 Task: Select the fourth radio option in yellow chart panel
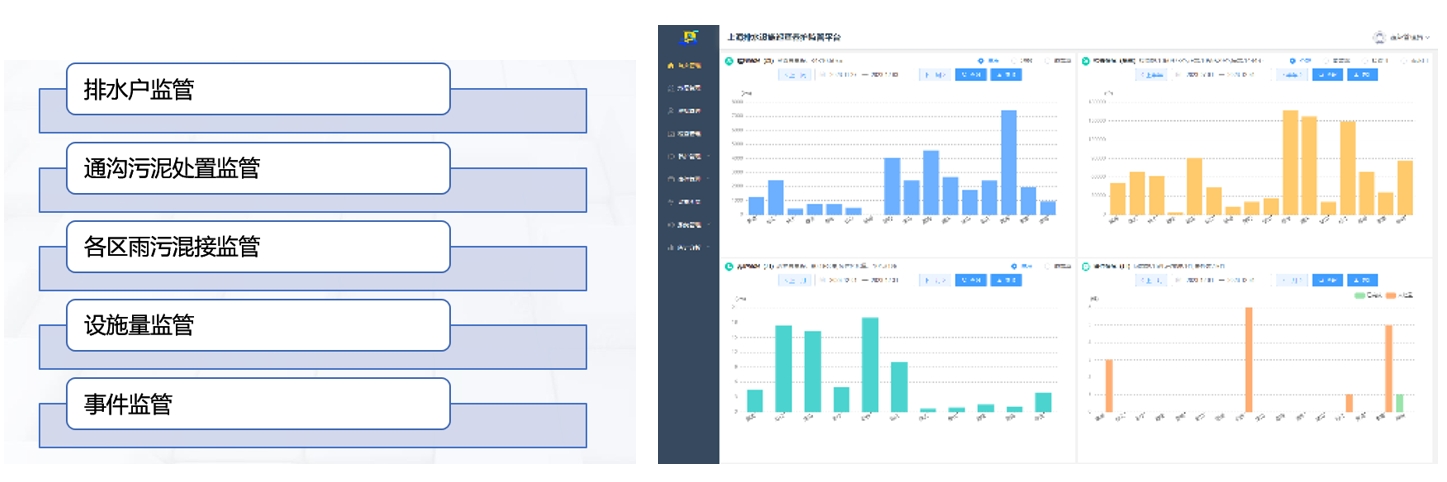pyautogui.click(x=1404, y=61)
